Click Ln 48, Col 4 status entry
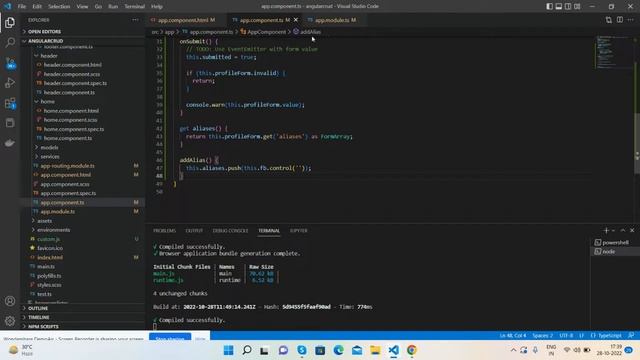This screenshot has width=640, height=360. 512,336
